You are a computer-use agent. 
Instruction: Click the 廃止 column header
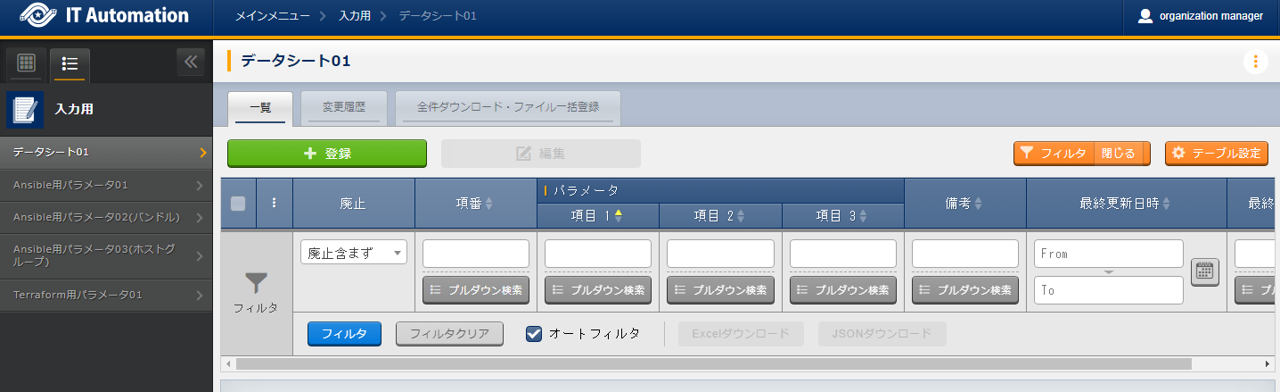pyautogui.click(x=353, y=203)
